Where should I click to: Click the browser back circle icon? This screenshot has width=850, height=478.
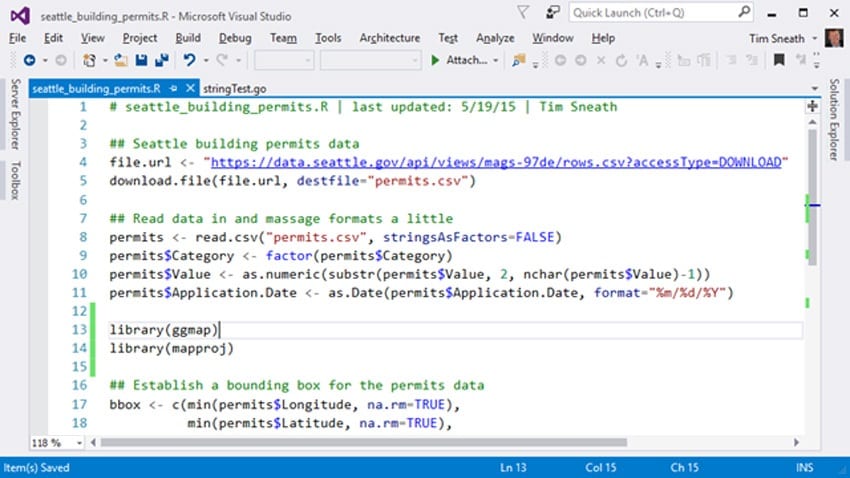561,60
